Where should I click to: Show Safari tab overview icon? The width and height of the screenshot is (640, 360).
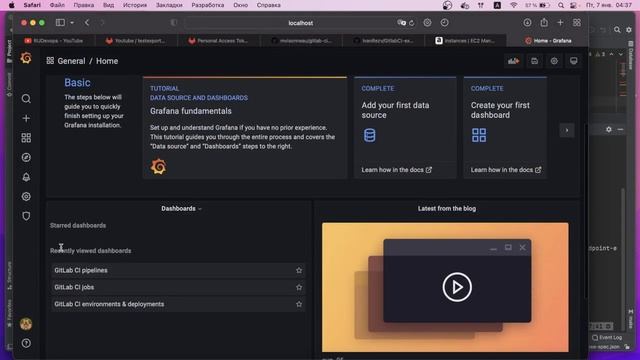[577, 23]
